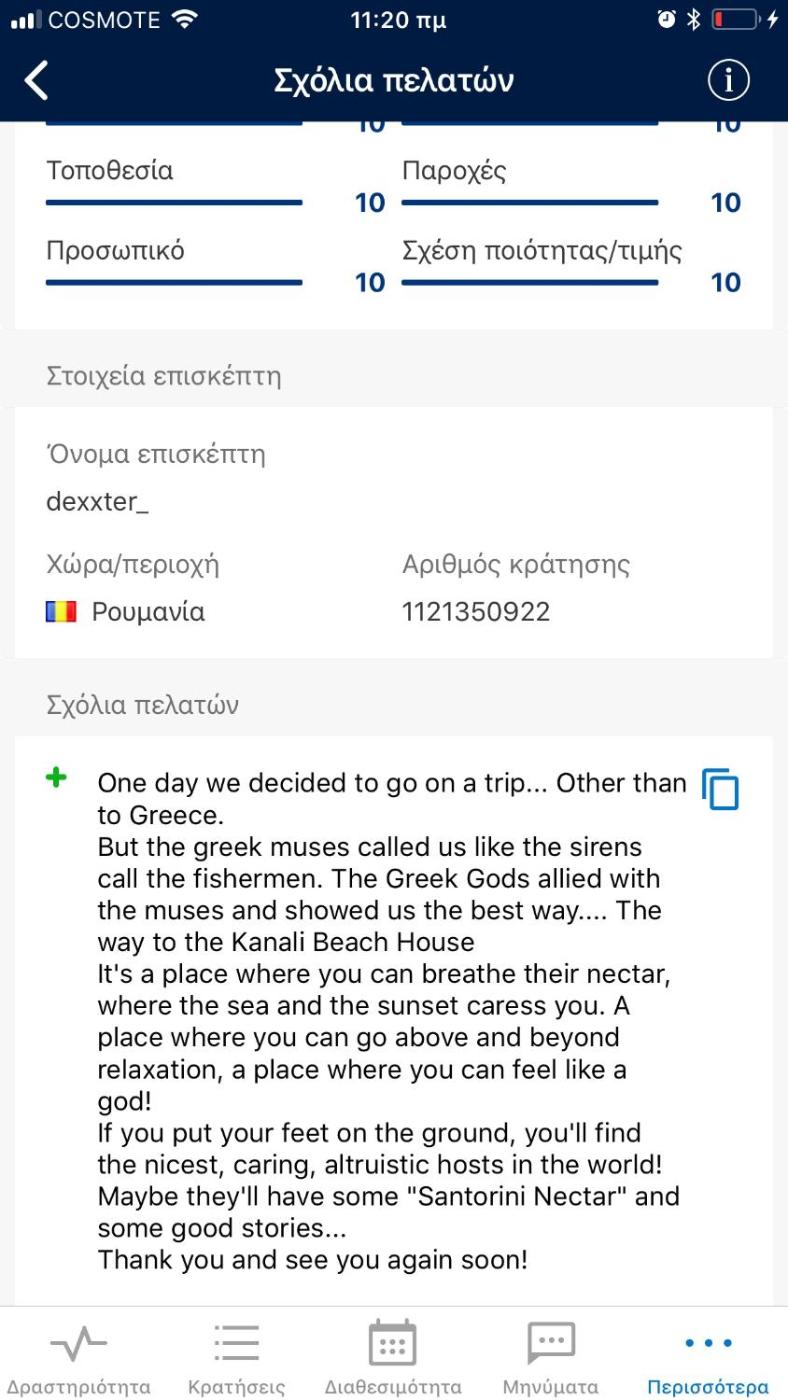Tap the Romania flag icon
The image size is (788, 1400).
pyautogui.click(x=61, y=612)
